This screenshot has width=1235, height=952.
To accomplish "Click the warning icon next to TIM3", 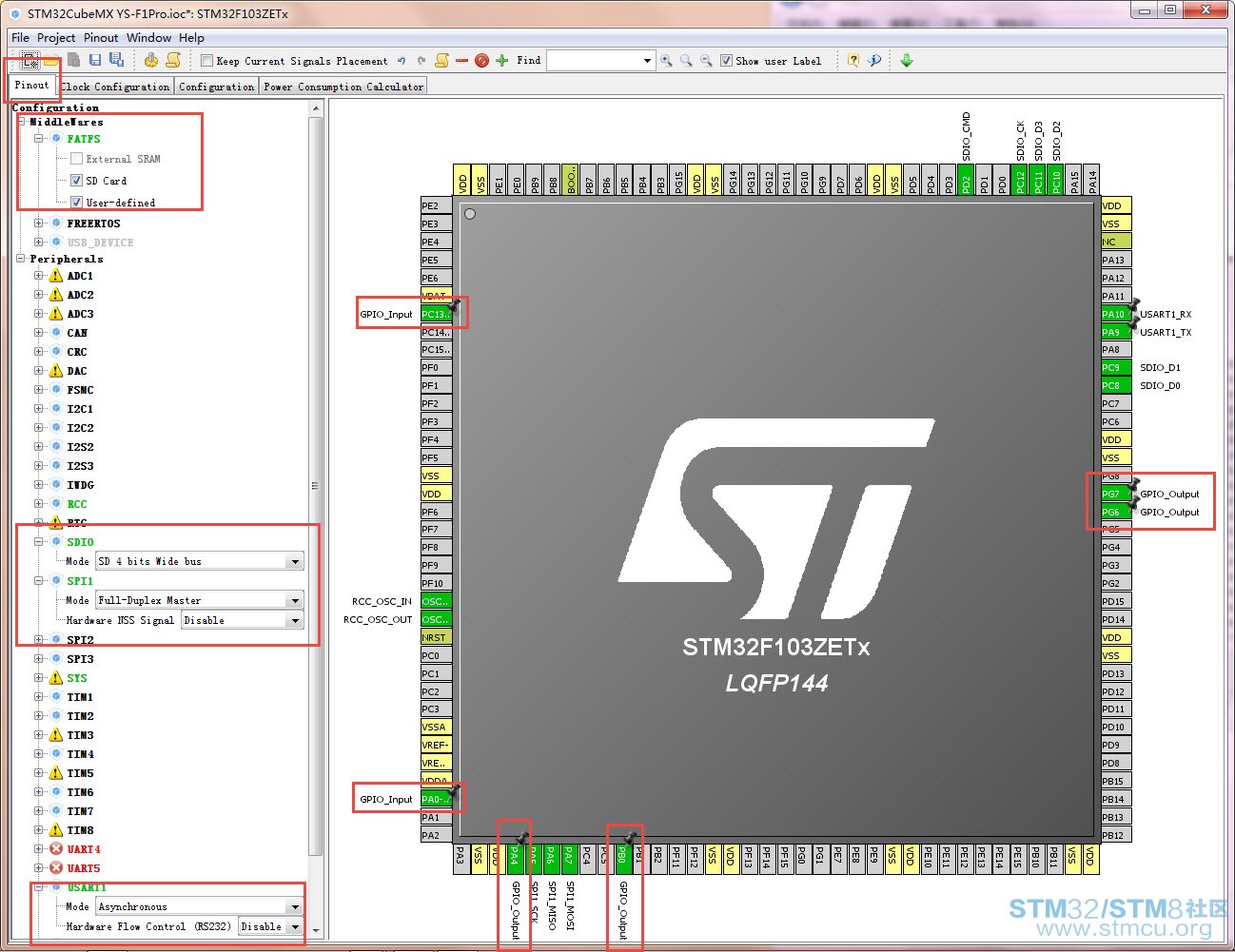I will click(x=56, y=735).
